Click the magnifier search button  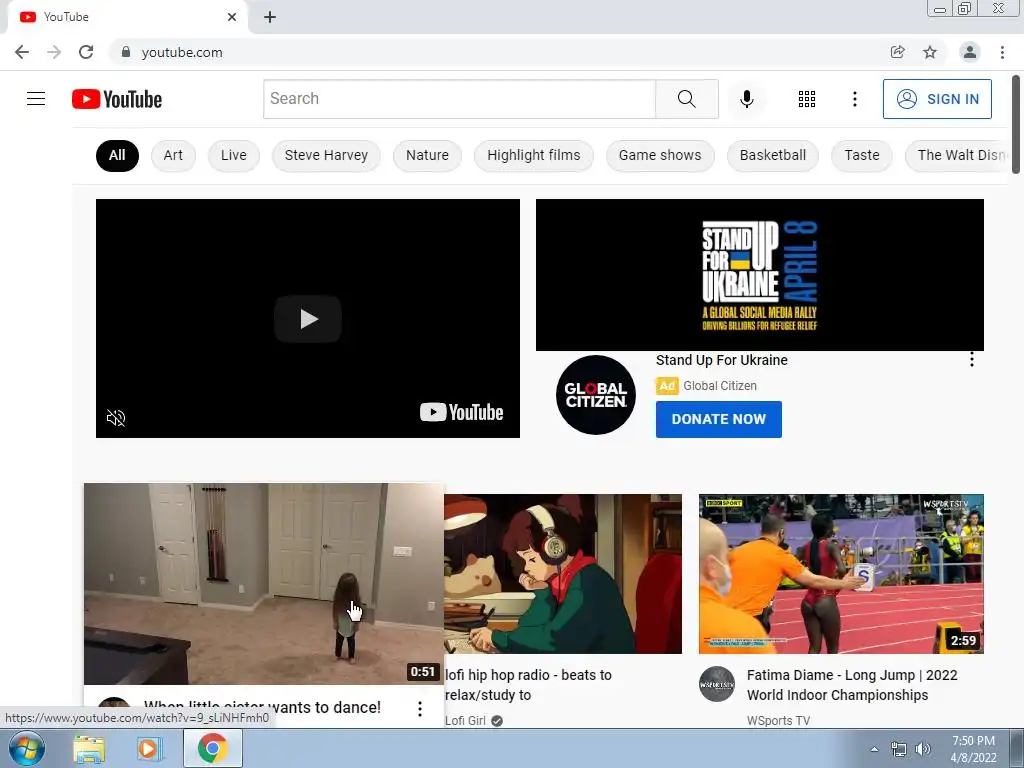[686, 99]
